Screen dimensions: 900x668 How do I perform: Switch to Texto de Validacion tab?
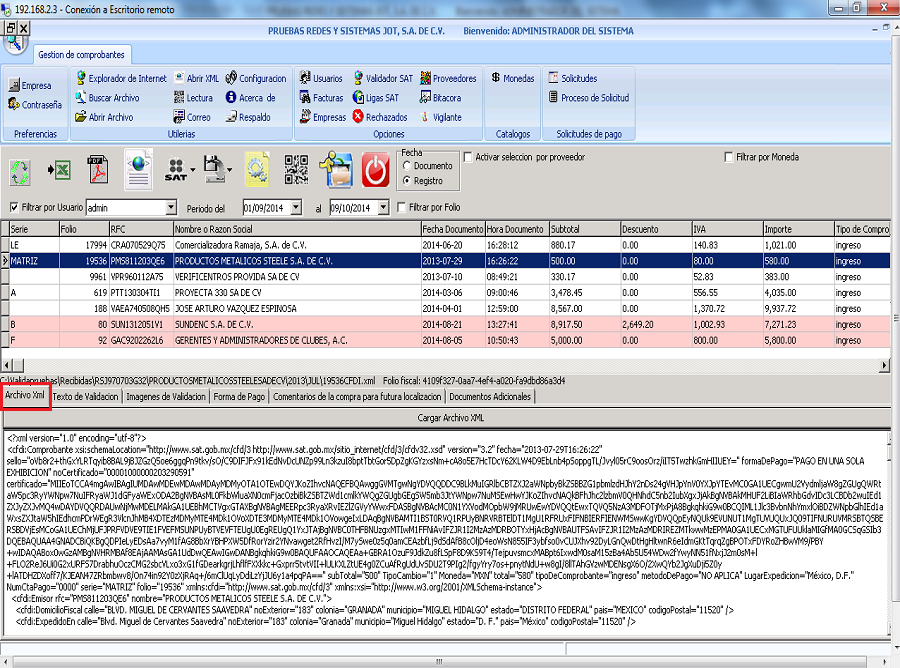click(x=87, y=396)
